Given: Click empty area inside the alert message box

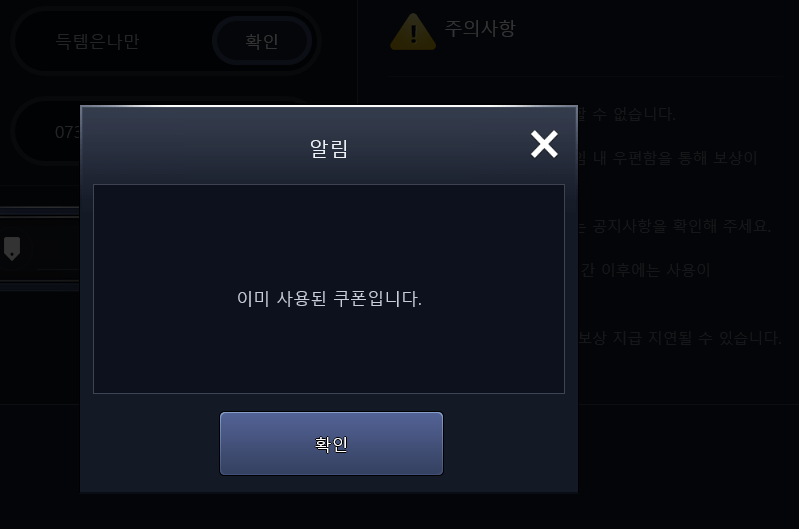Looking at the screenshot, I should point(329,229).
